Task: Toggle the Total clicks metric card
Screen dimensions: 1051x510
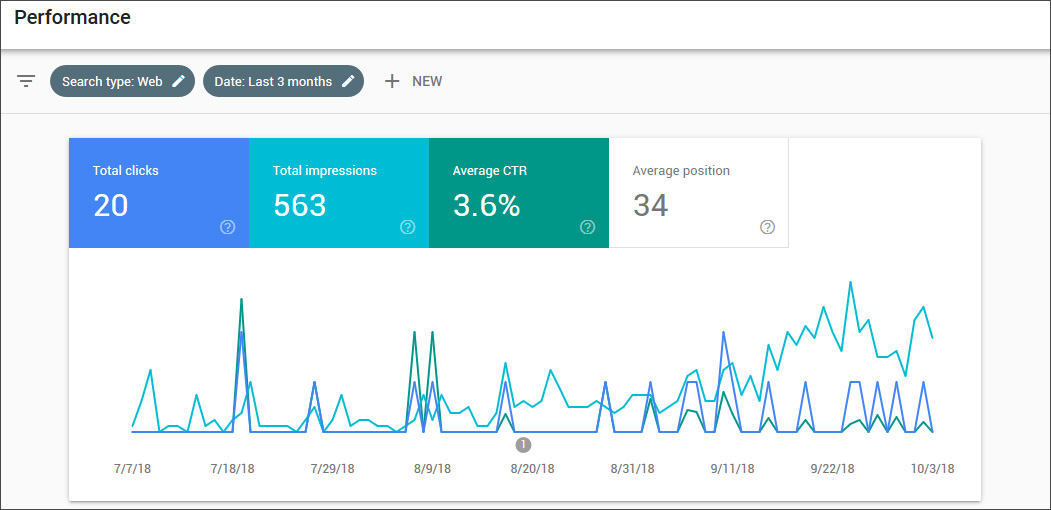Action: [158, 193]
